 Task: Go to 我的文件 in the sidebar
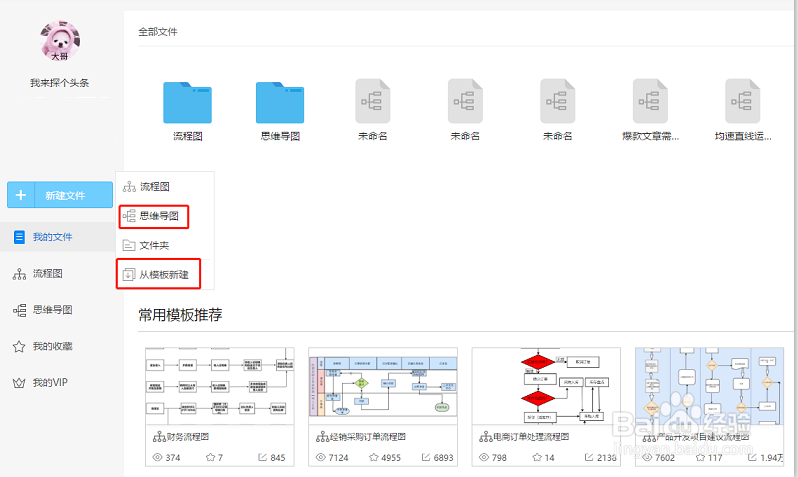click(x=58, y=237)
